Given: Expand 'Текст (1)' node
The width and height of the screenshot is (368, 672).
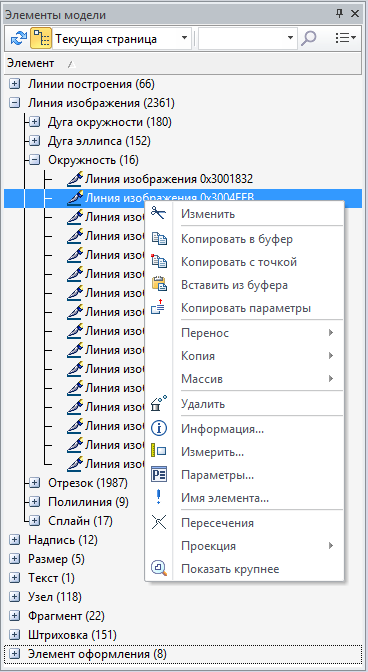Looking at the screenshot, I should tap(15, 578).
